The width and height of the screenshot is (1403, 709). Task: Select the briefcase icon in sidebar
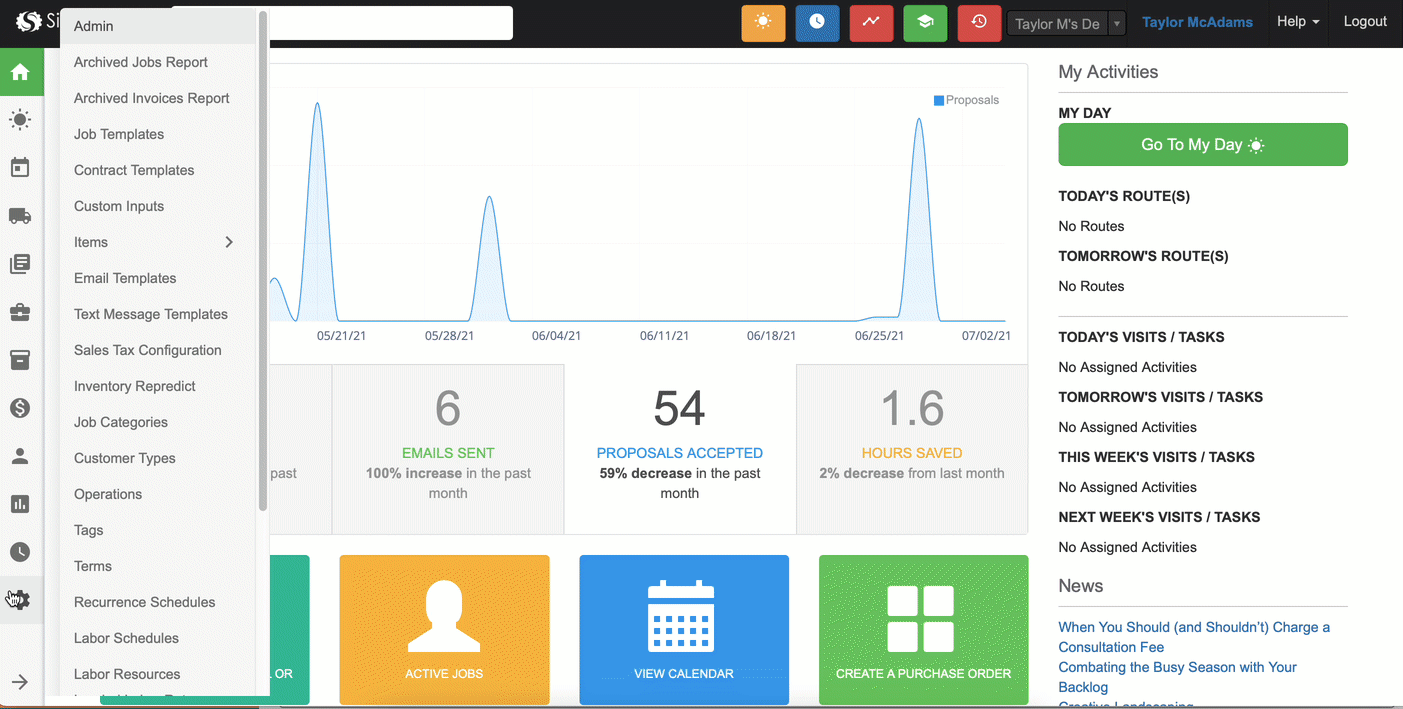(x=20, y=313)
